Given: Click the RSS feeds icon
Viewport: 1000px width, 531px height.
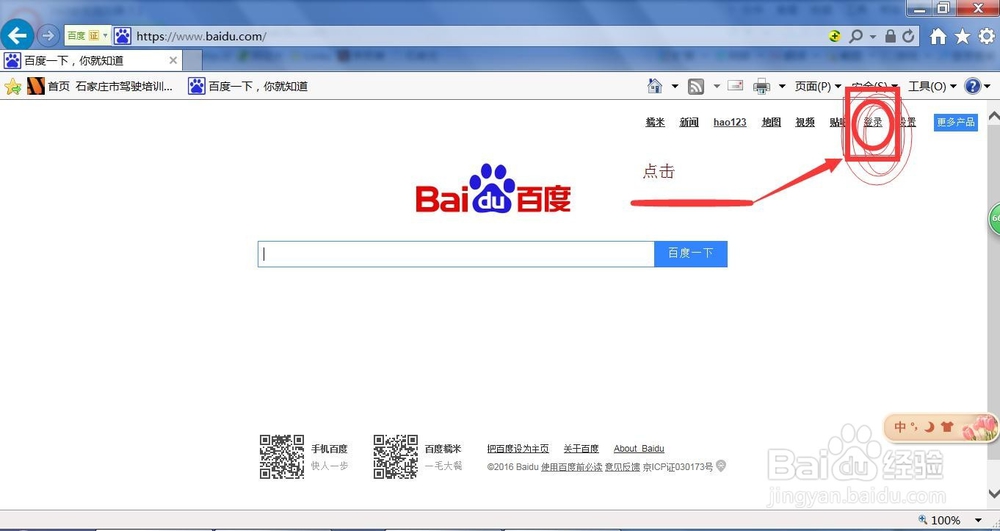Looking at the screenshot, I should 696,86.
